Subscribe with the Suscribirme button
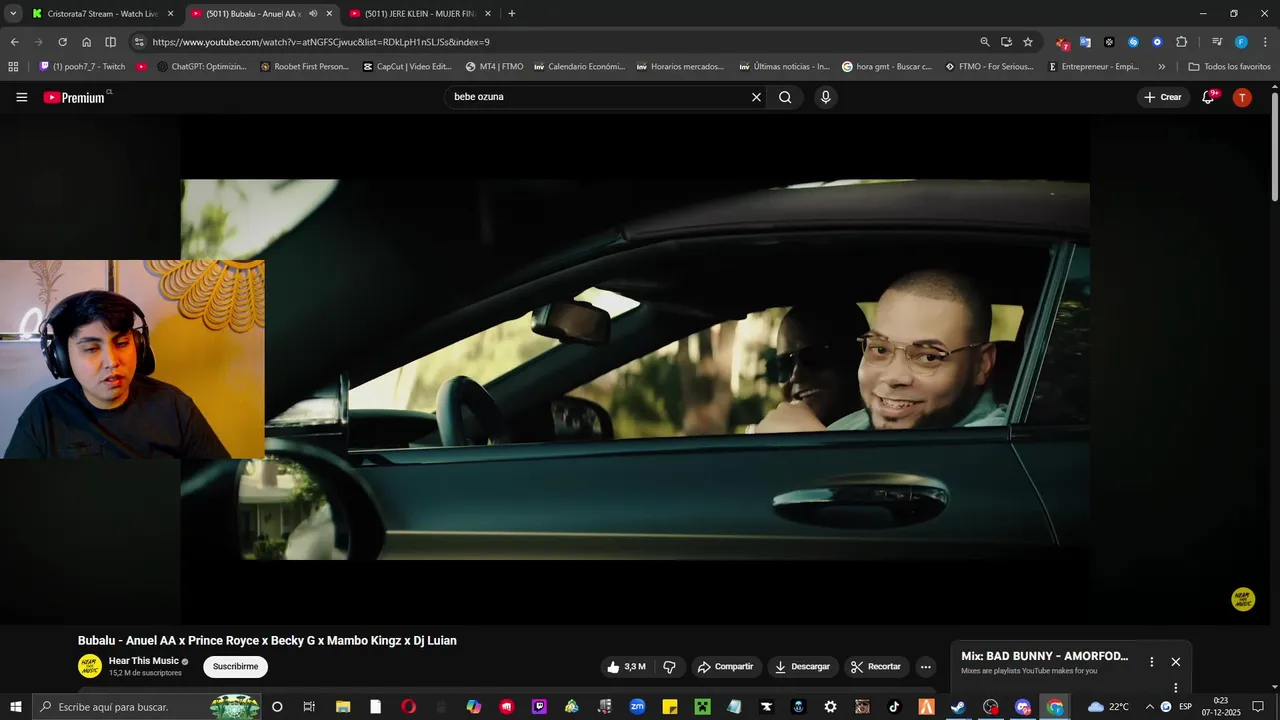 (235, 667)
